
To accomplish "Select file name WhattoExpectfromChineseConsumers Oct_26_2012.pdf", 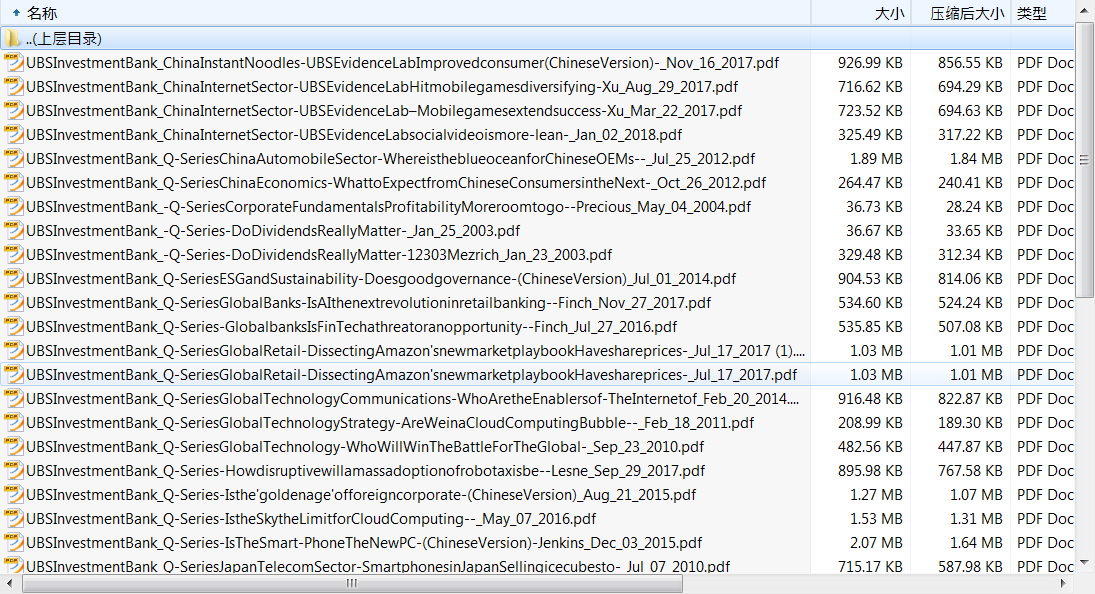I will click(x=396, y=183).
